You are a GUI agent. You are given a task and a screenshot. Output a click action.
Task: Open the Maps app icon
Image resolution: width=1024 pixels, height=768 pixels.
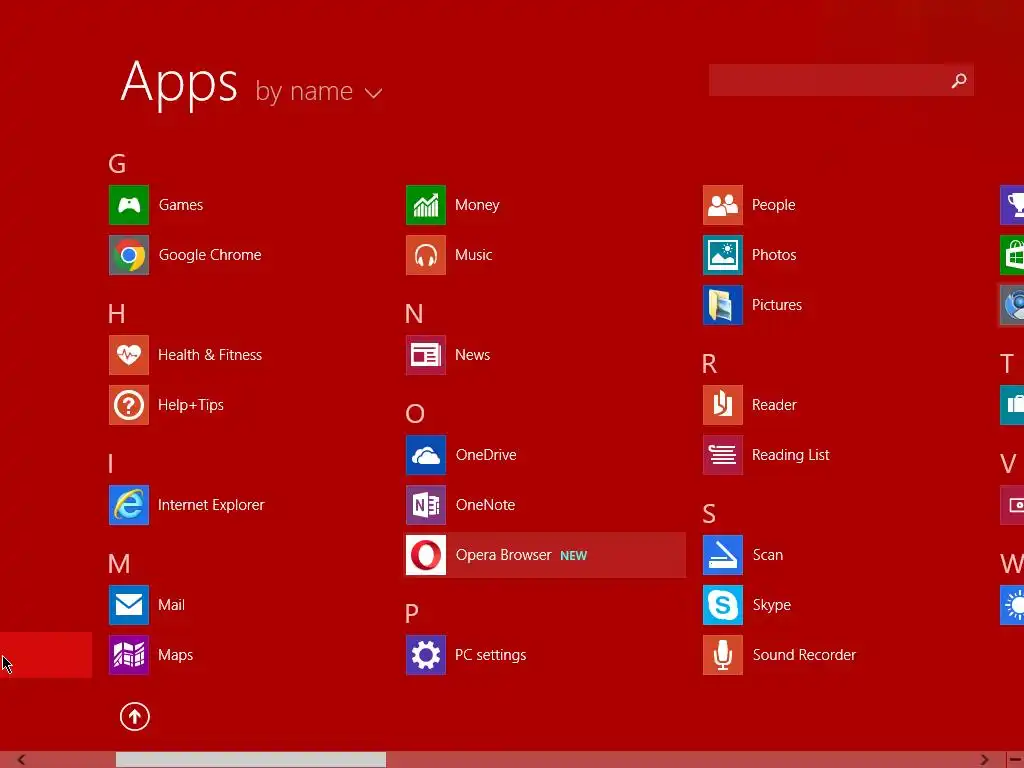[129, 655]
